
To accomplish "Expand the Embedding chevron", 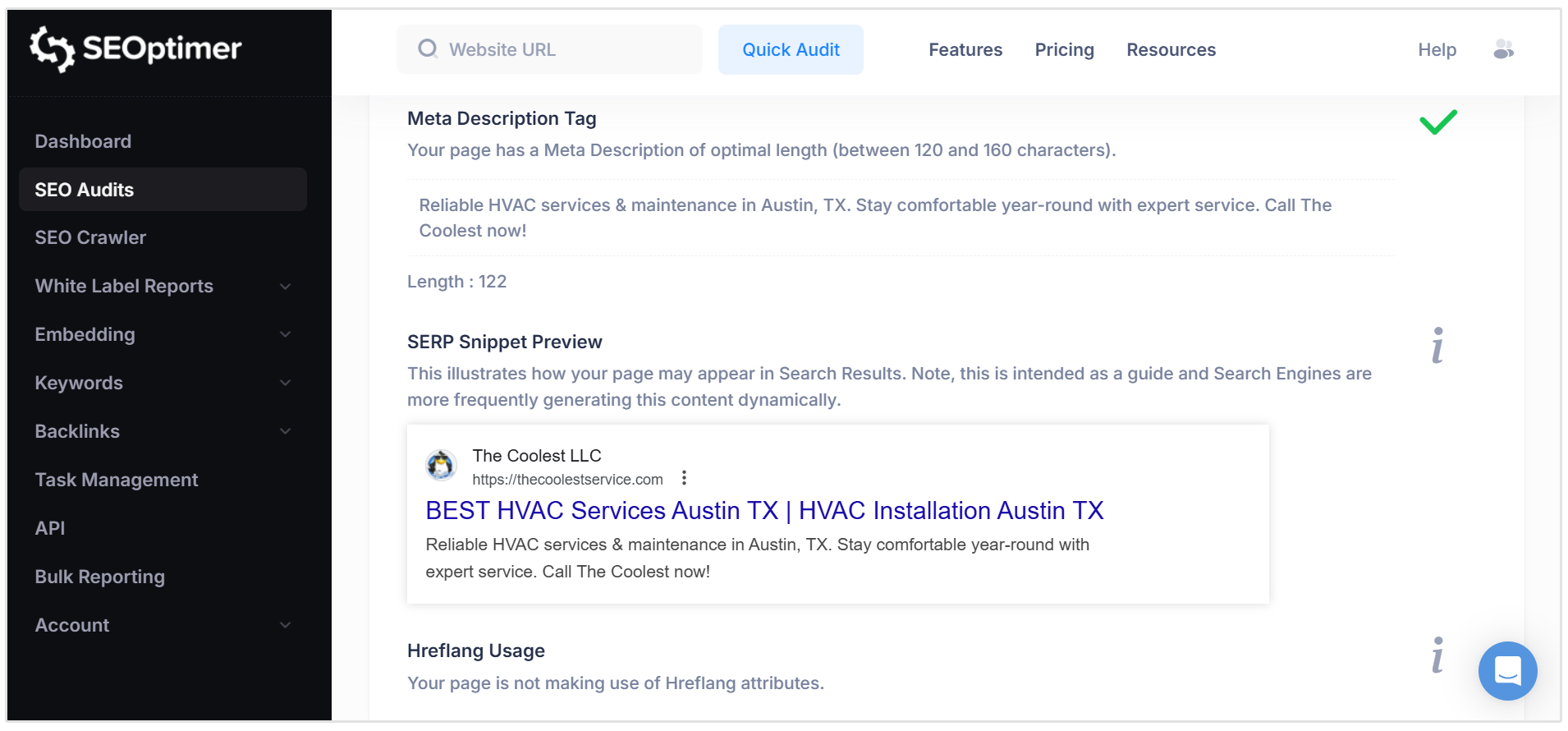I will 285,334.
